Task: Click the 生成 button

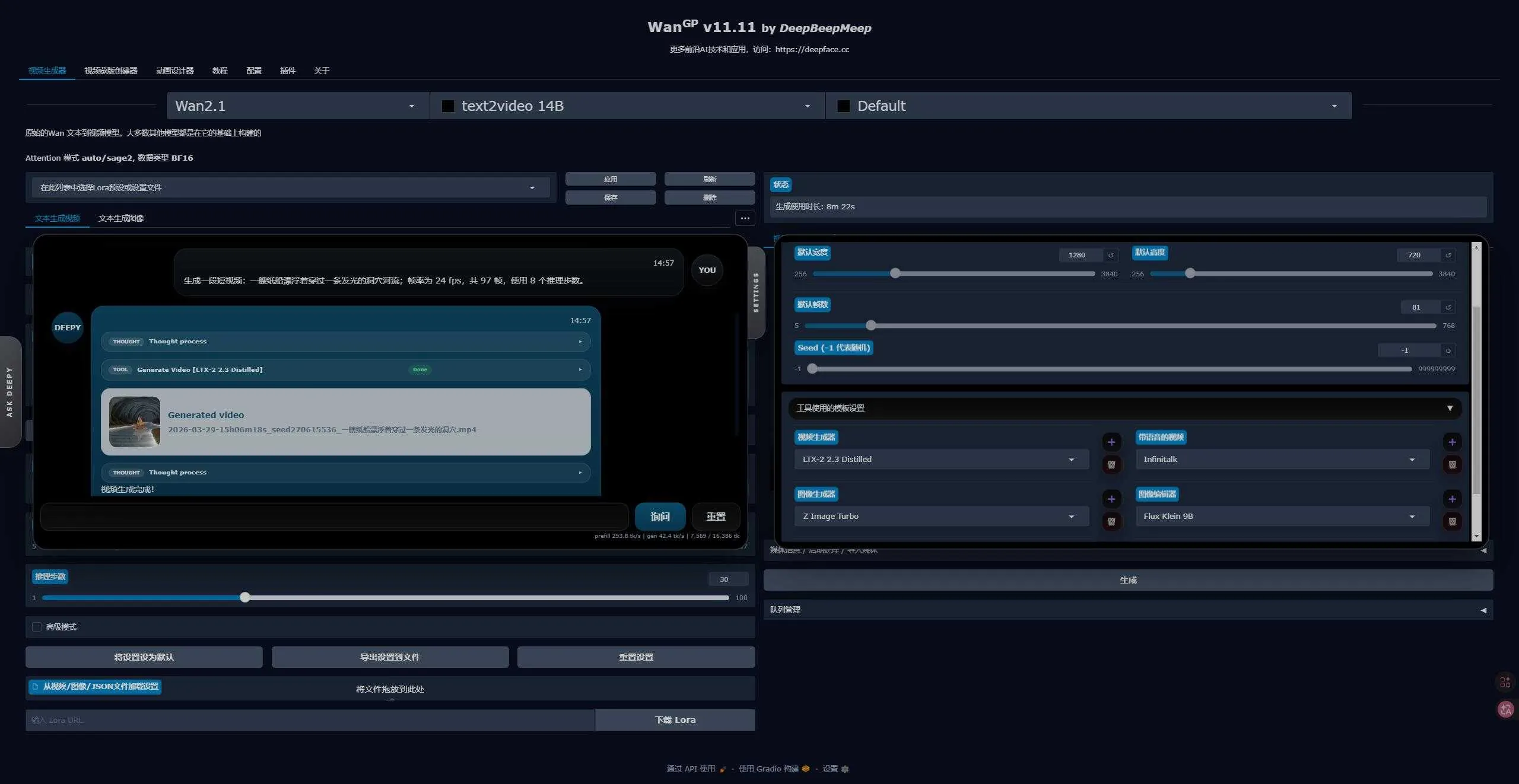Action: coord(1127,580)
